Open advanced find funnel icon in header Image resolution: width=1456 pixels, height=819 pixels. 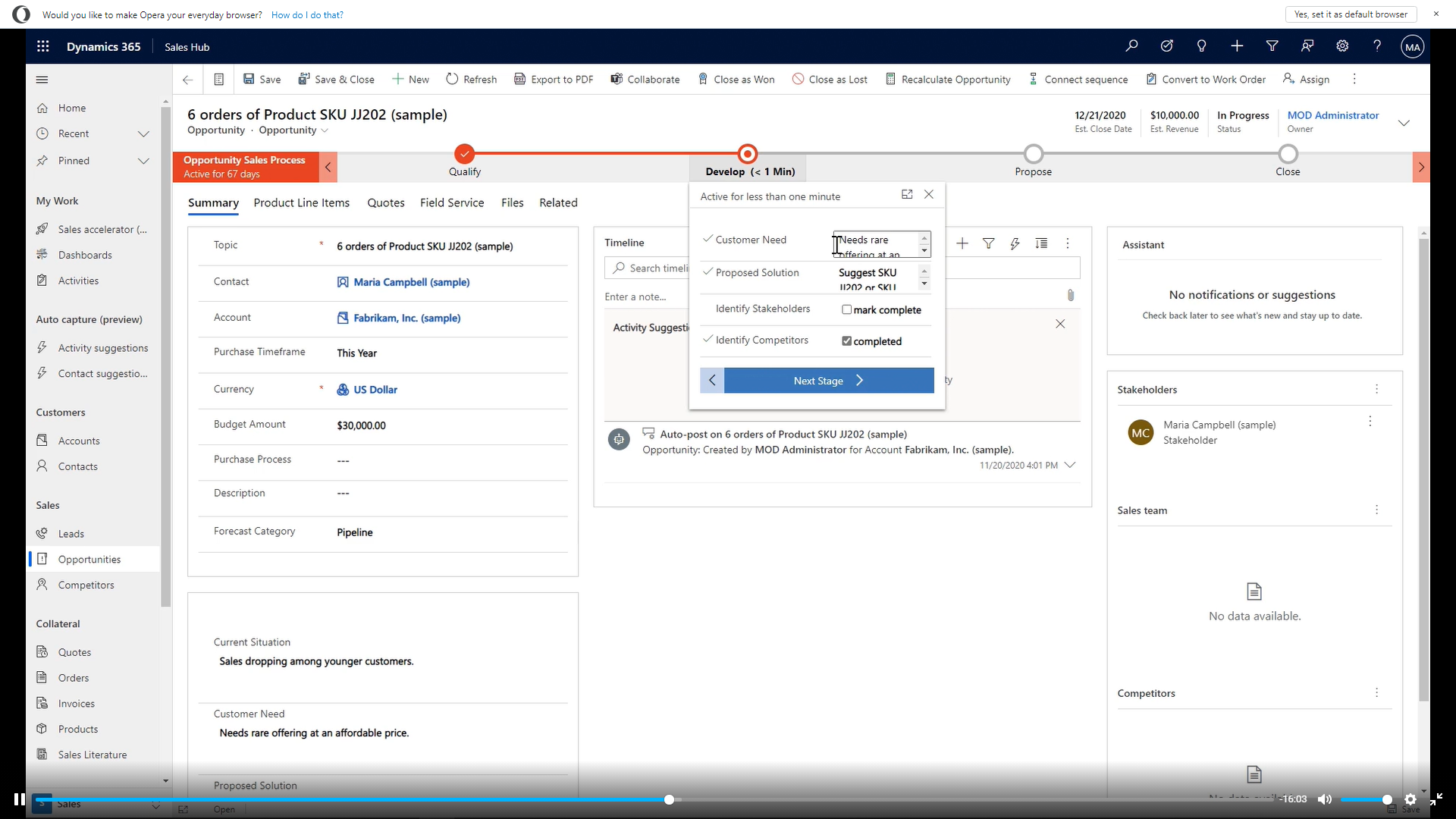pos(1272,46)
